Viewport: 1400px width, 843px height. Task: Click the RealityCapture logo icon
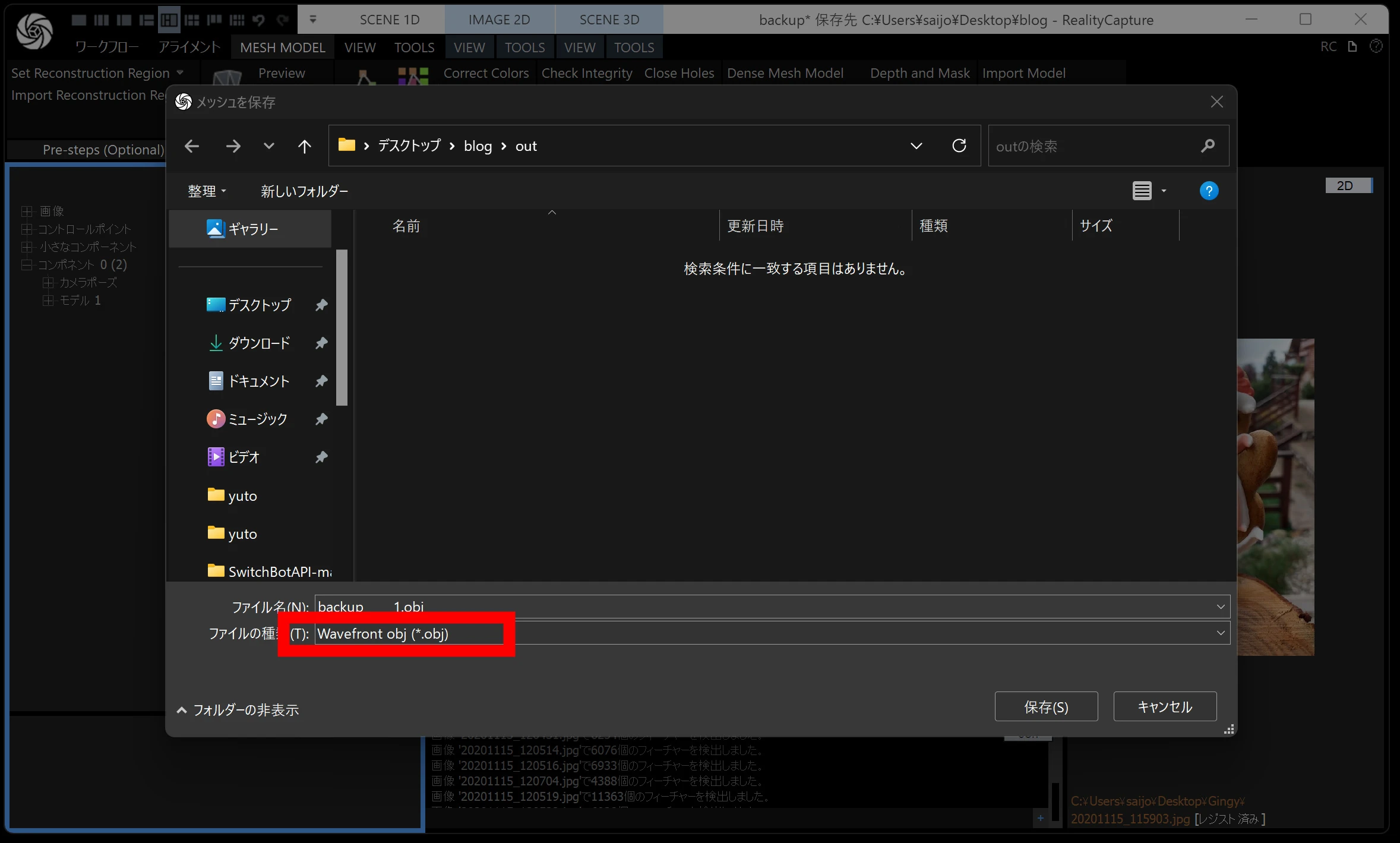pyautogui.click(x=34, y=31)
